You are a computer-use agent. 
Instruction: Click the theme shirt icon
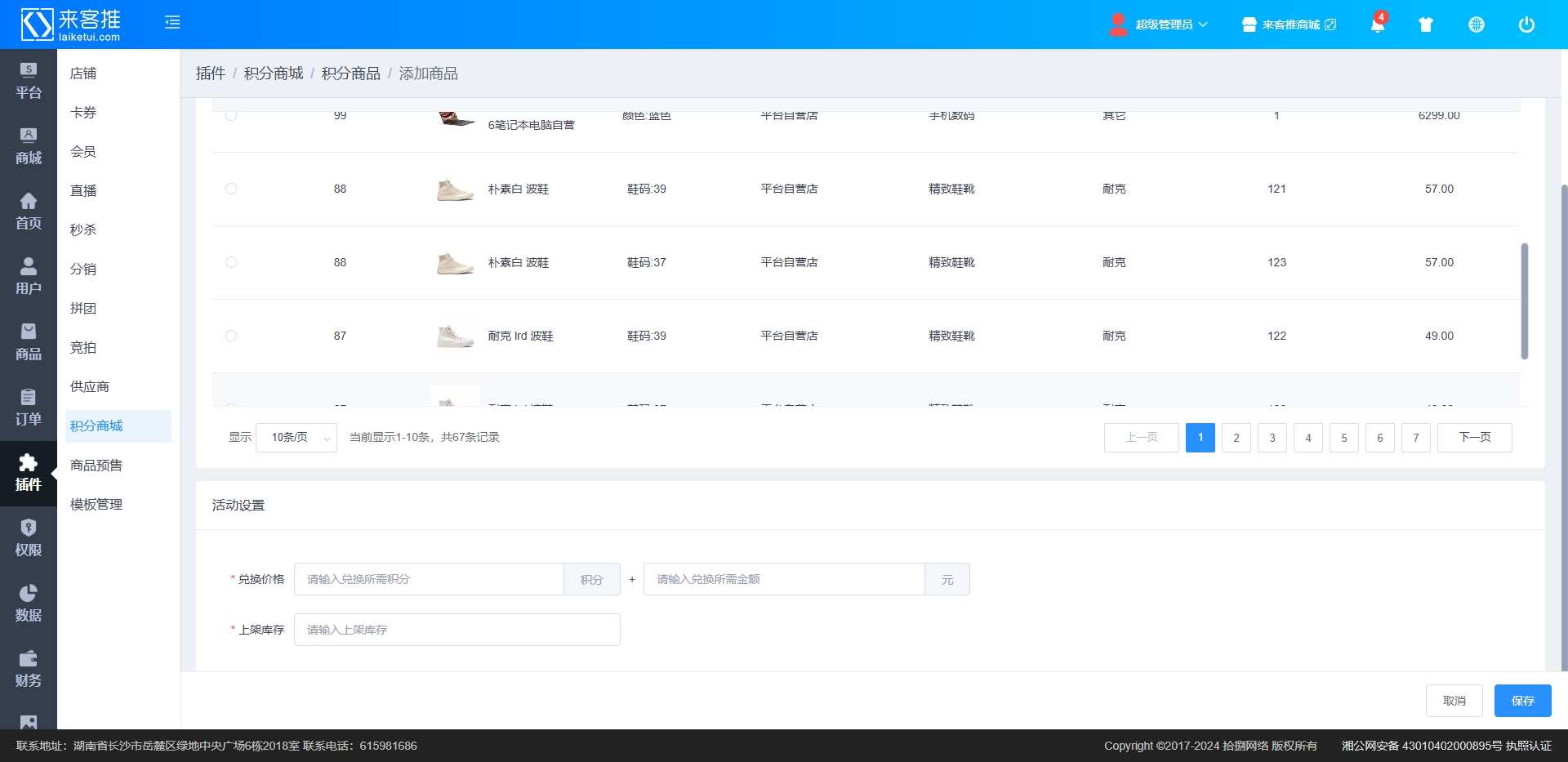click(x=1426, y=25)
